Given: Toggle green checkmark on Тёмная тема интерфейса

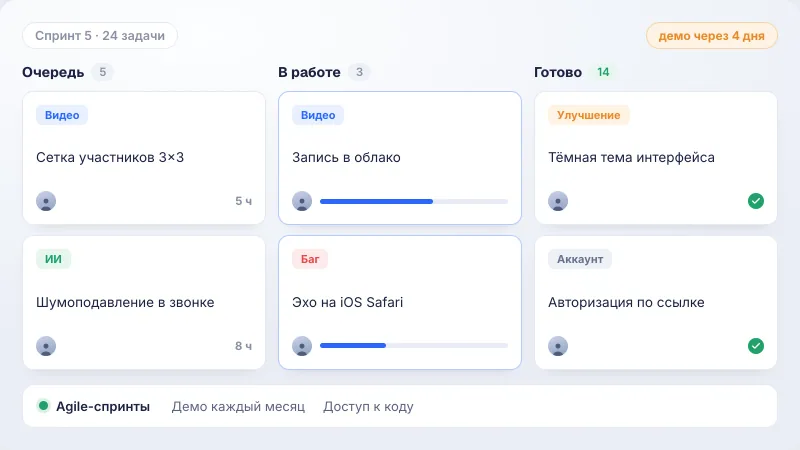Looking at the screenshot, I should point(756,201).
